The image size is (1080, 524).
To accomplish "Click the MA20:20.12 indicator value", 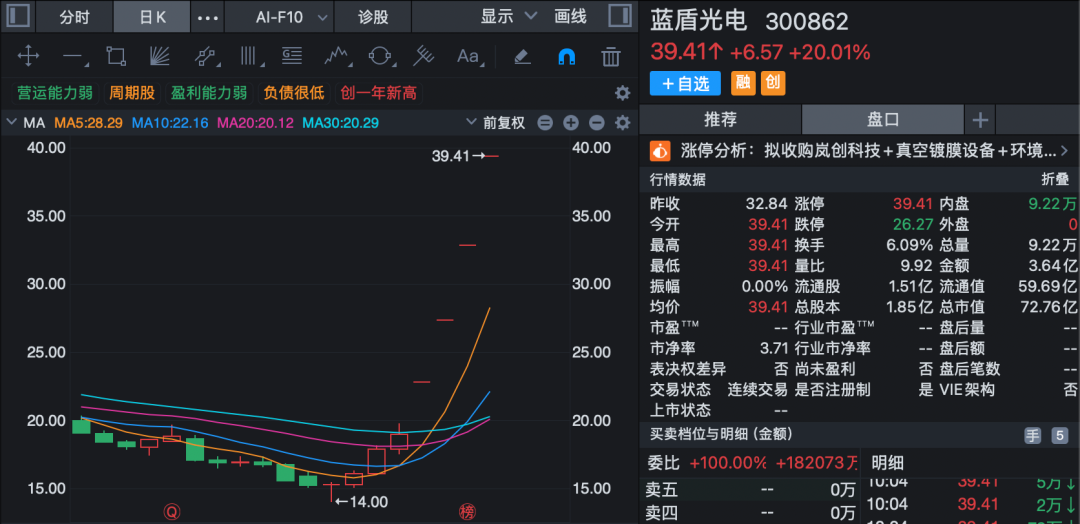I will [x=256, y=123].
